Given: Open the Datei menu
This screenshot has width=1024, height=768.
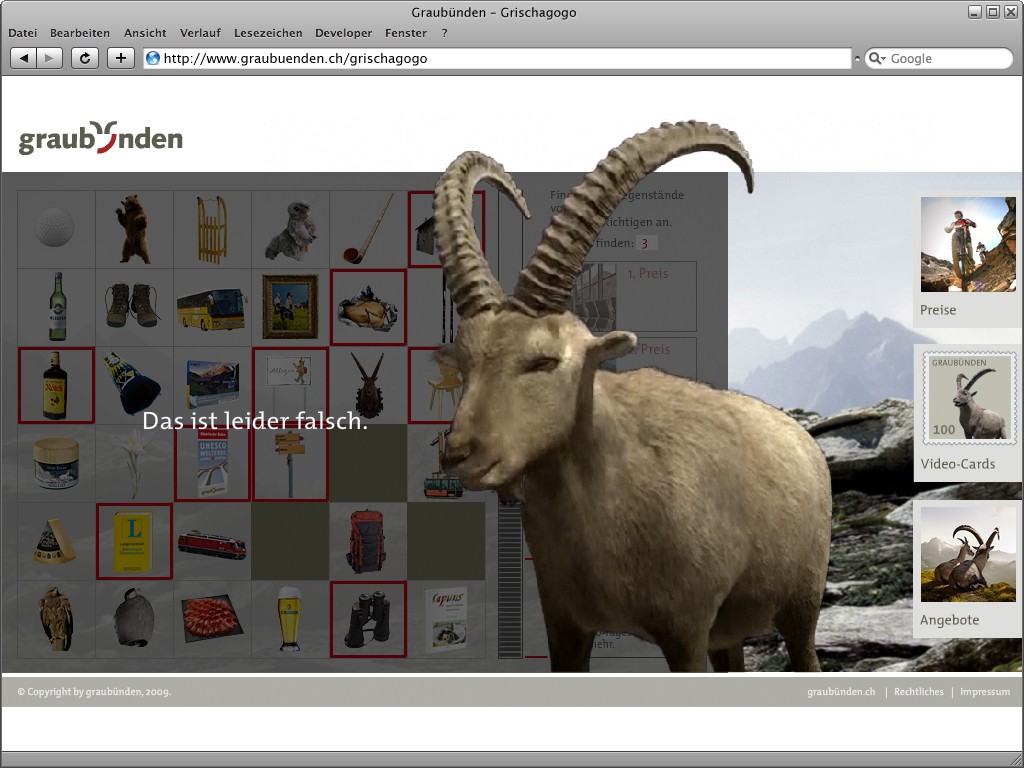Looking at the screenshot, I should (x=22, y=33).
